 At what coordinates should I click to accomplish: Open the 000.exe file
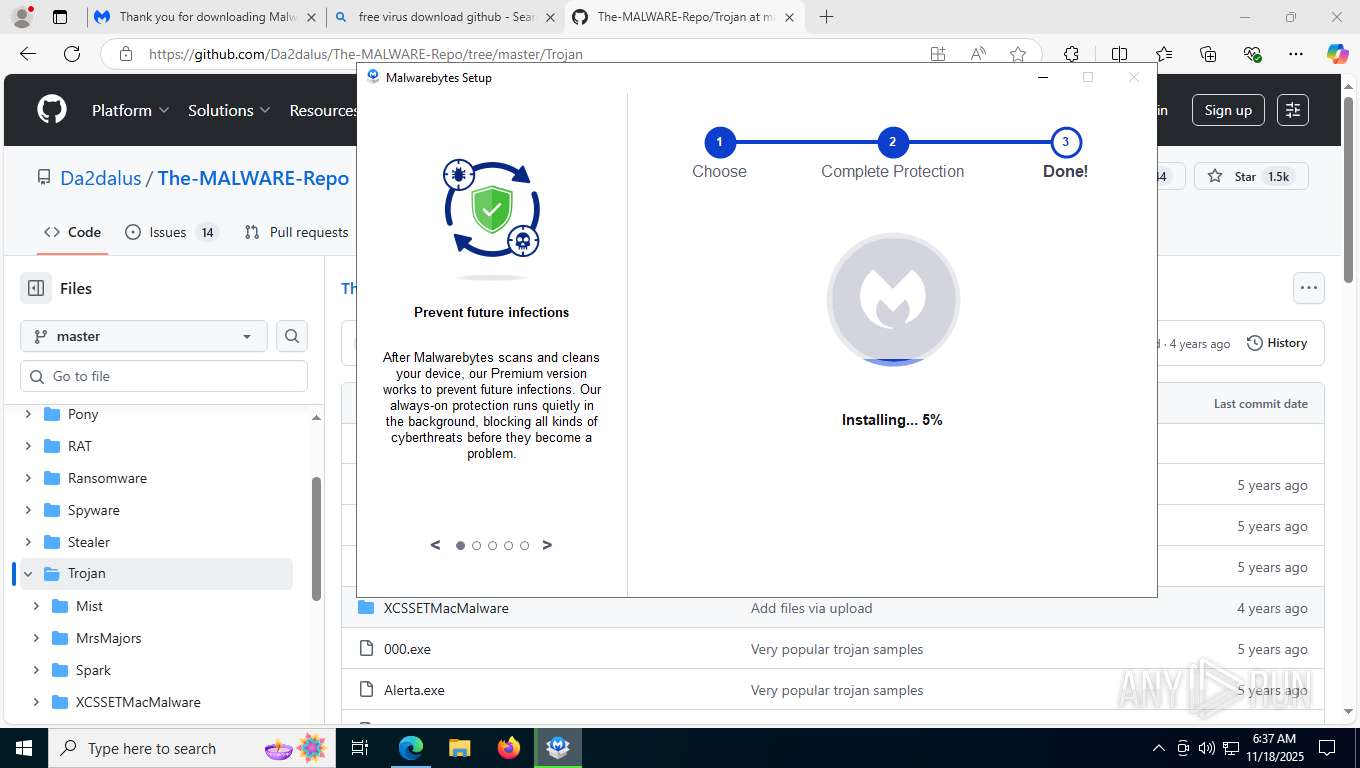click(407, 649)
